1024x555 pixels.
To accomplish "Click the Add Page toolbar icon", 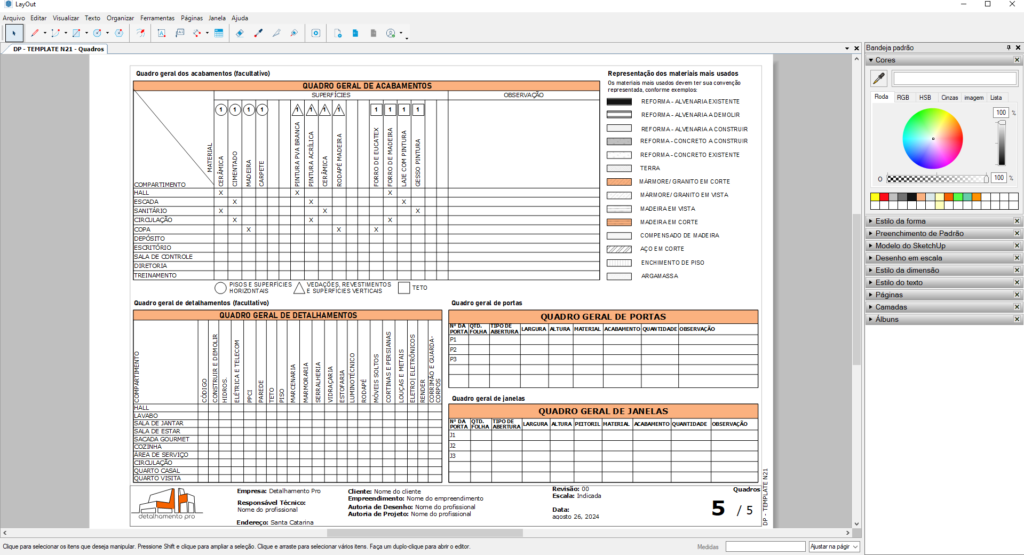I will click(339, 33).
